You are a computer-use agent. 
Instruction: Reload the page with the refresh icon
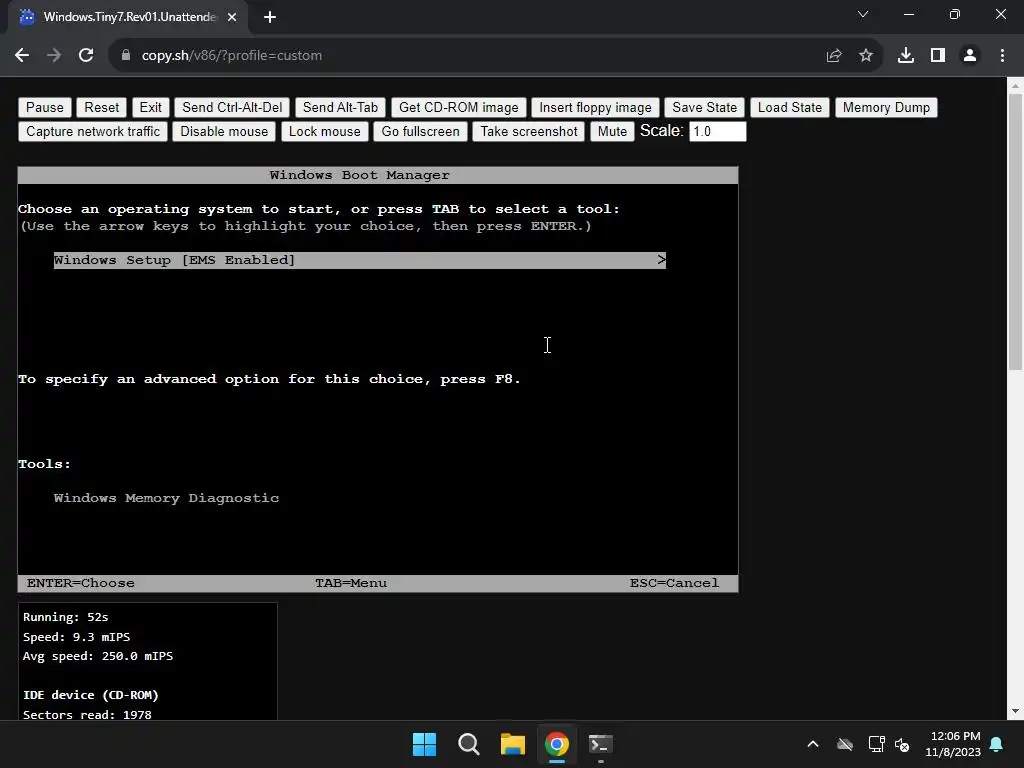pyautogui.click(x=86, y=56)
